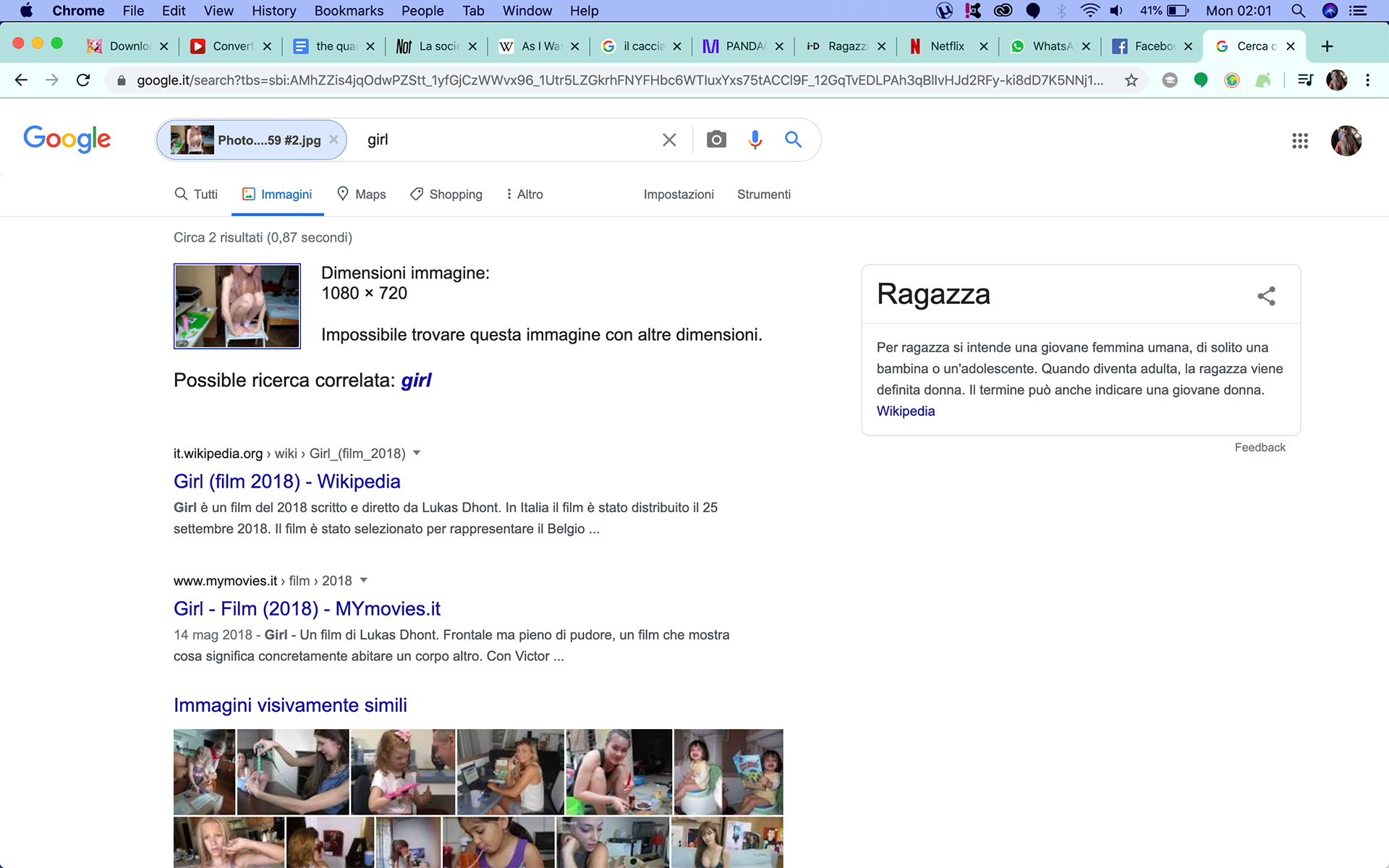Image resolution: width=1389 pixels, height=868 pixels.
Task: Select the Immagini tab
Action: [278, 195]
